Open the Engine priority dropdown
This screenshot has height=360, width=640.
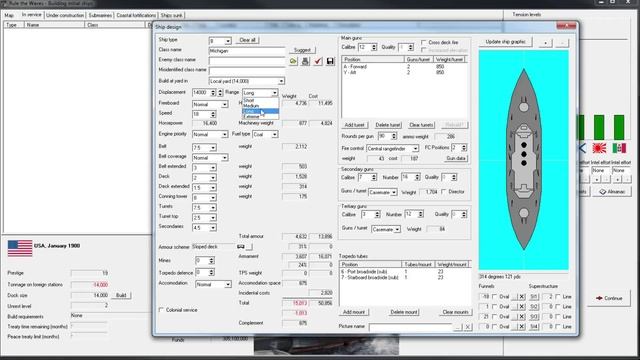(x=224, y=134)
